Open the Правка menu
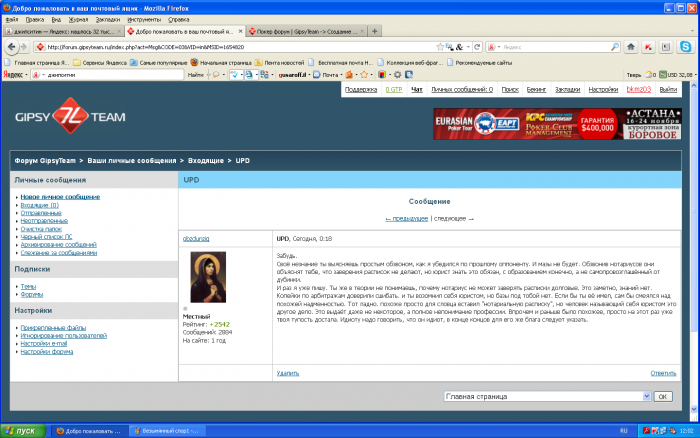 click(34, 20)
